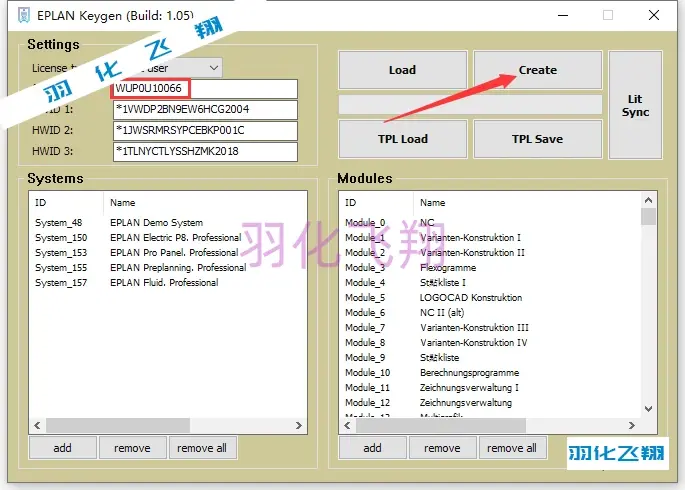Select Module_11 Zeichnungsverwaltung I row
The image size is (685, 490).
click(x=490, y=388)
